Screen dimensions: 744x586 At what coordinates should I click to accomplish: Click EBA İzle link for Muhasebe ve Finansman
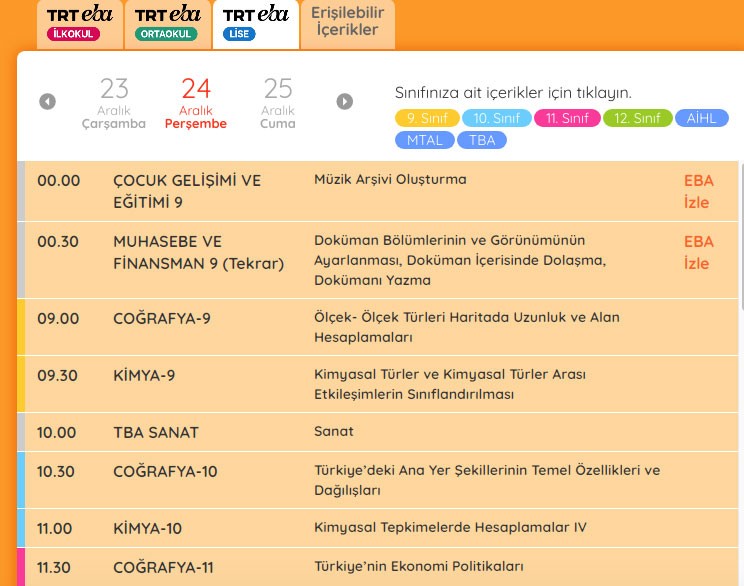[697, 252]
